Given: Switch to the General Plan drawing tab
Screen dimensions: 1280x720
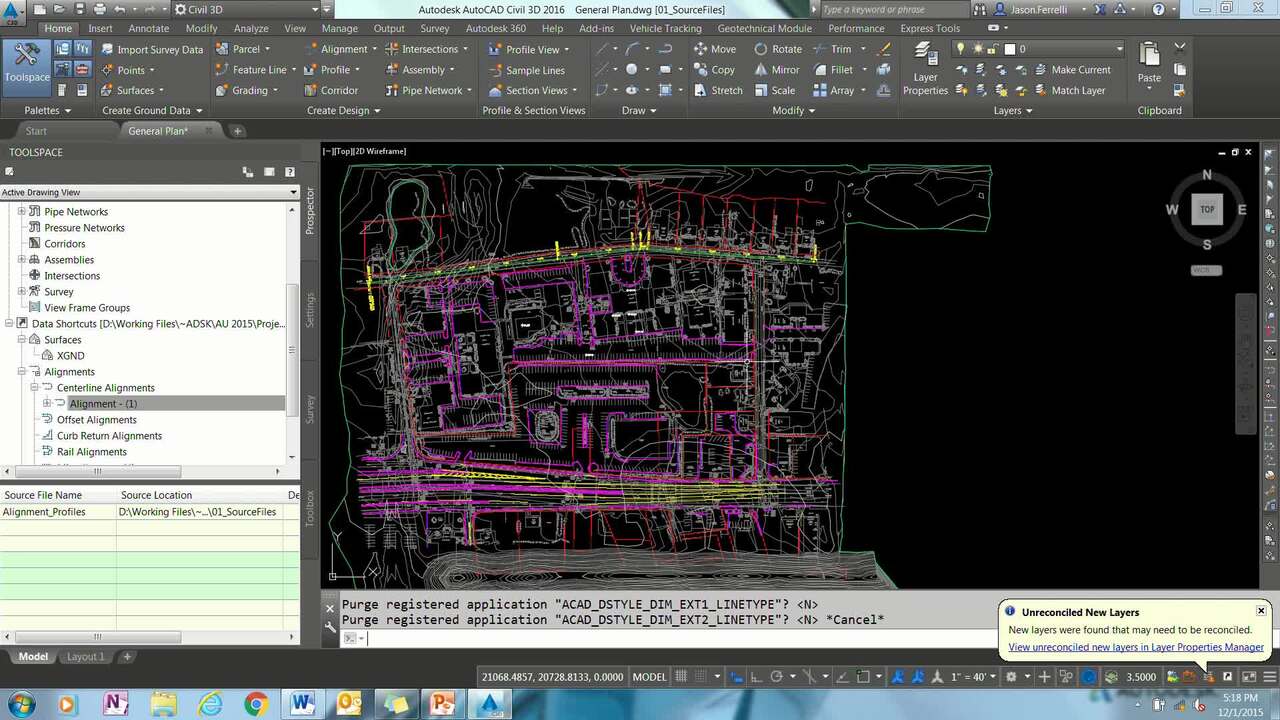Looking at the screenshot, I should point(158,131).
